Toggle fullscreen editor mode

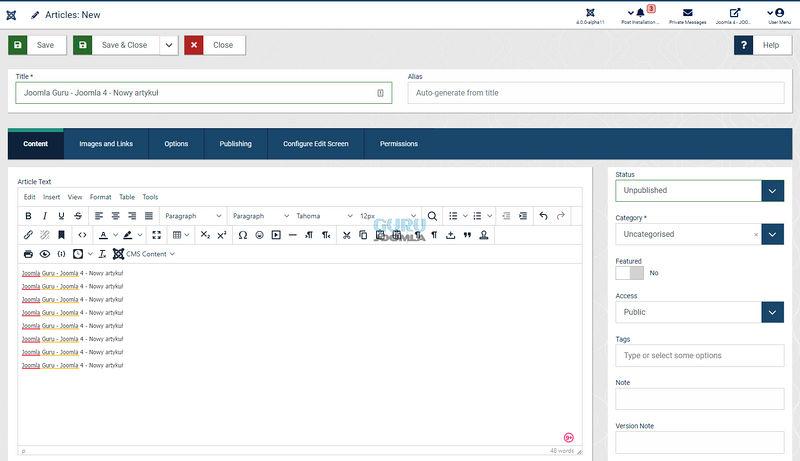[x=157, y=235]
